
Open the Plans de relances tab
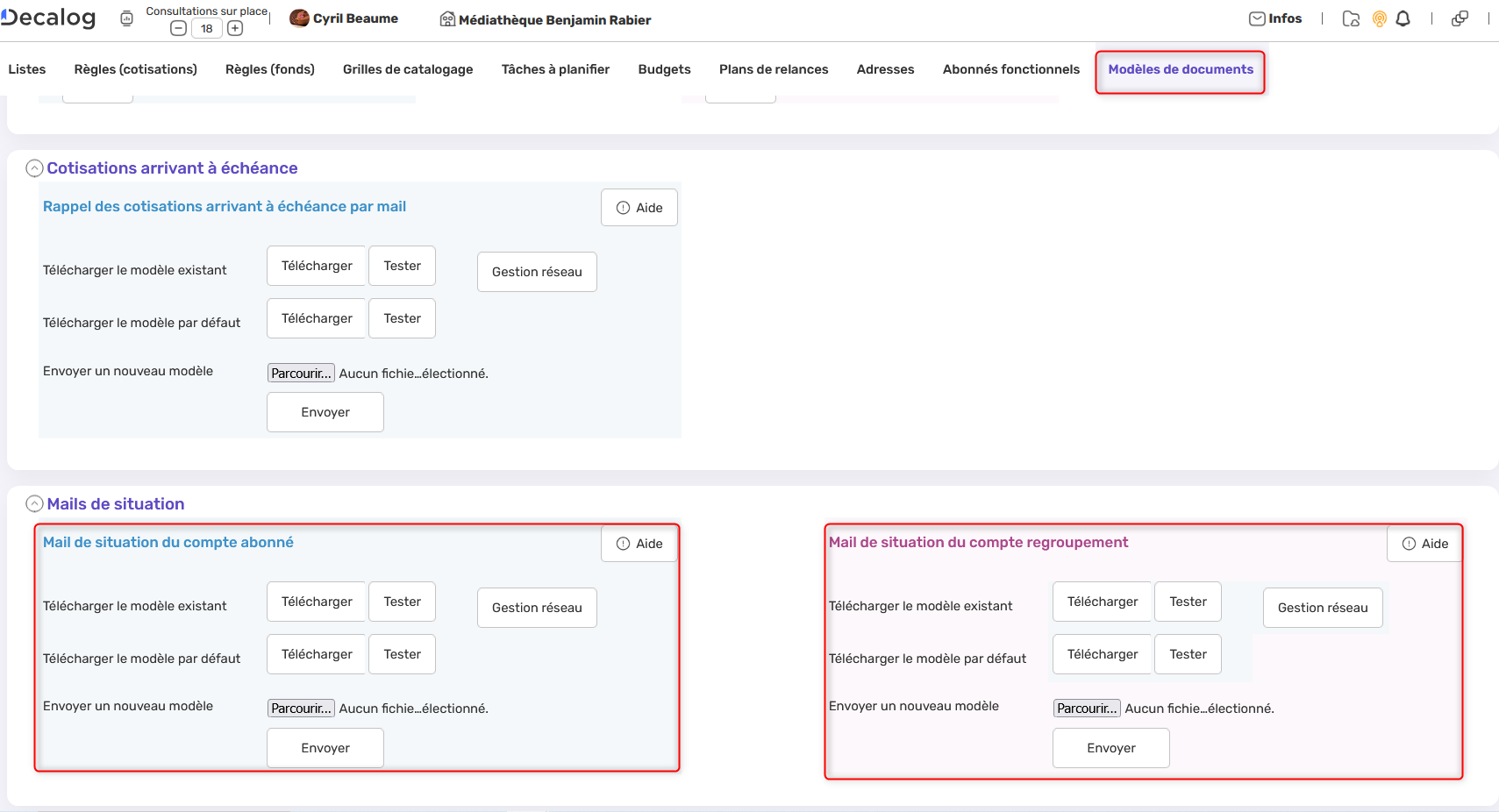point(773,68)
